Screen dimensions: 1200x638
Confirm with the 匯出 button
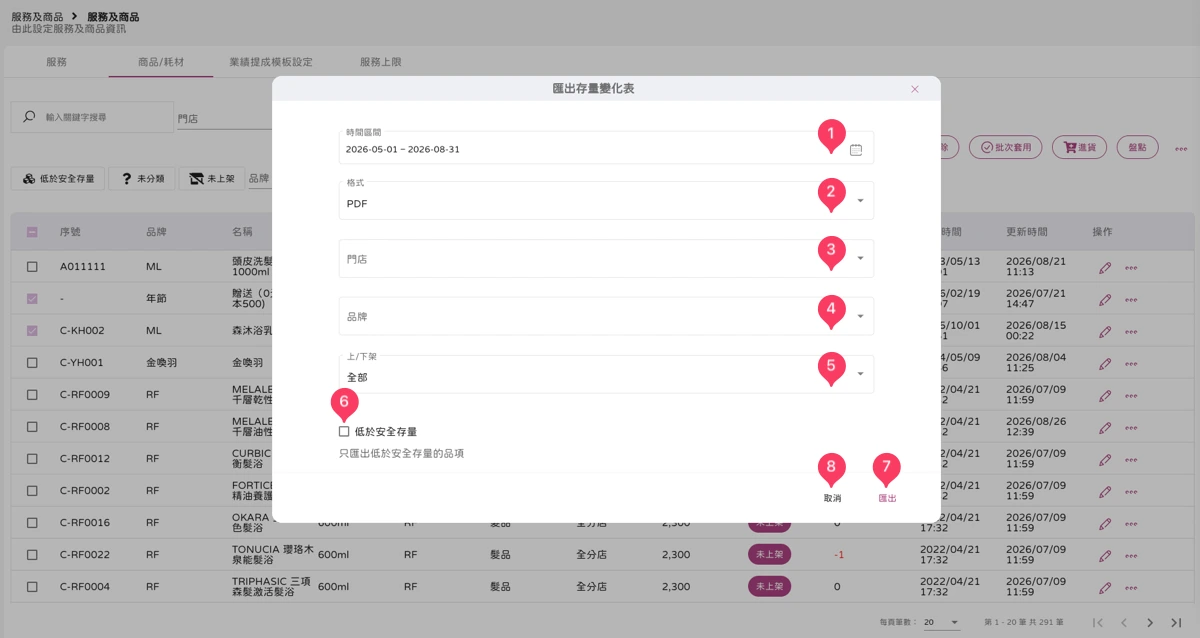[x=887, y=498]
